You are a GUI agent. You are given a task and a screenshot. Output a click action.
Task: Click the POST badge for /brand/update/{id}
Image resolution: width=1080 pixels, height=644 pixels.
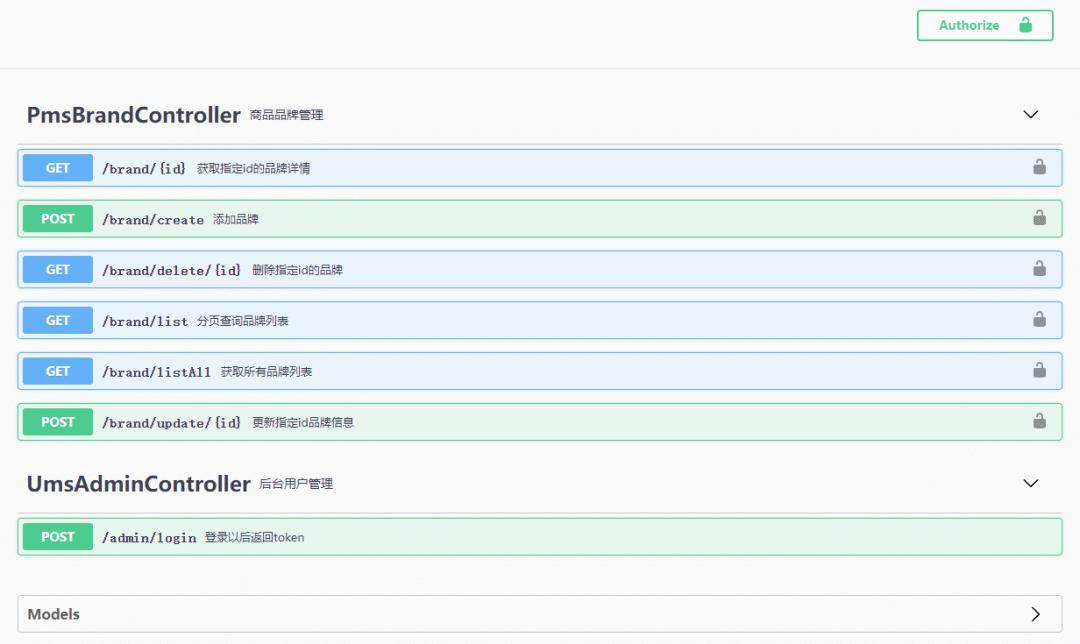[x=58, y=422]
